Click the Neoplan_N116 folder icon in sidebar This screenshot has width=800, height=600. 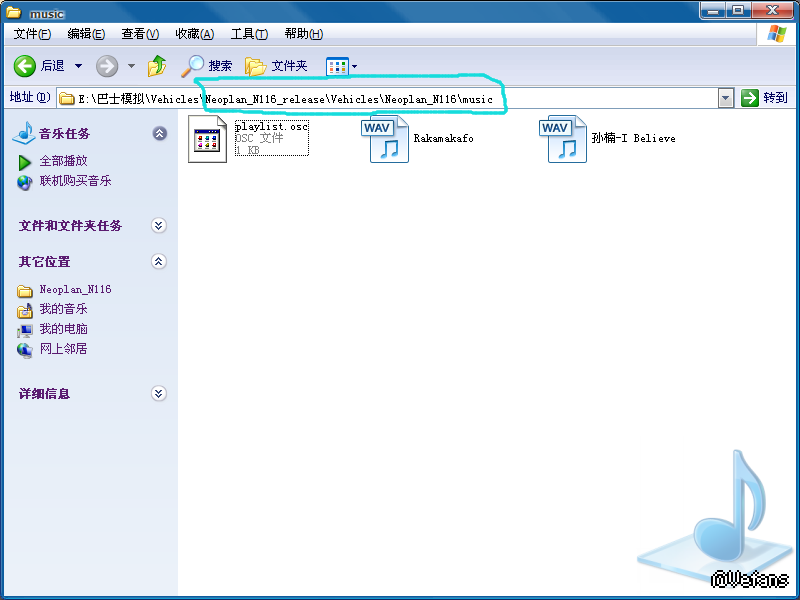[24, 291]
